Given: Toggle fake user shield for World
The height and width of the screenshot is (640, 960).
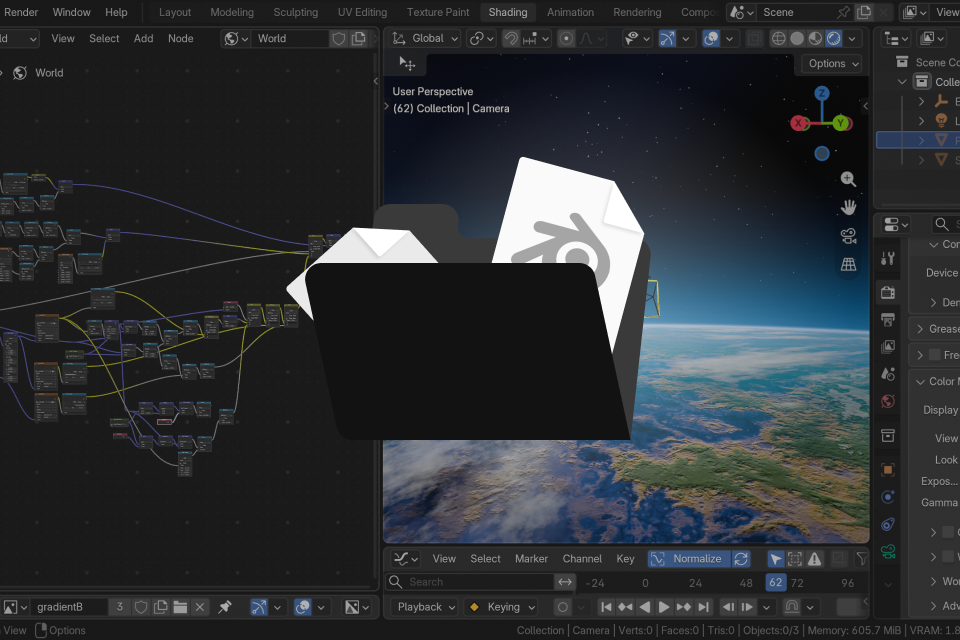Looking at the screenshot, I should (x=339, y=39).
